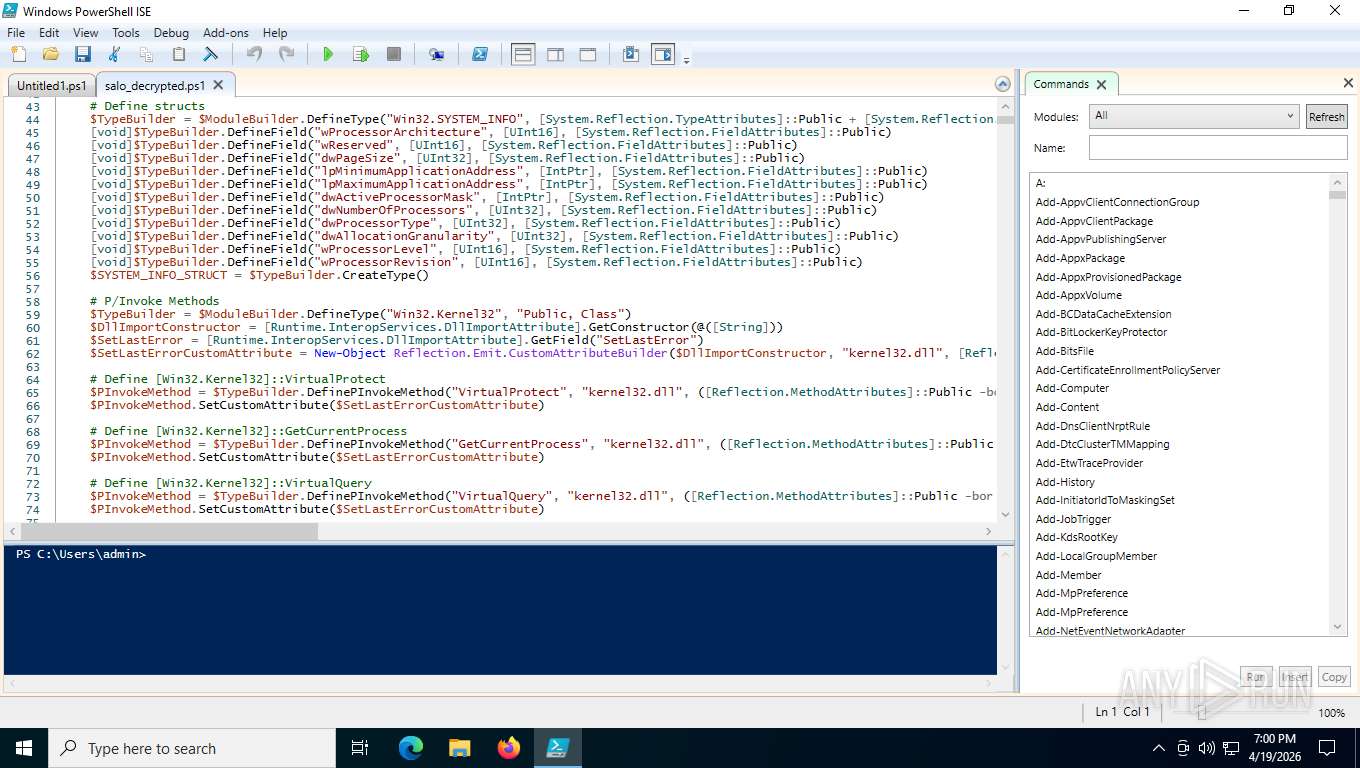Collapse the script pane with the round arrow
This screenshot has height=768, width=1360.
point(1003,85)
